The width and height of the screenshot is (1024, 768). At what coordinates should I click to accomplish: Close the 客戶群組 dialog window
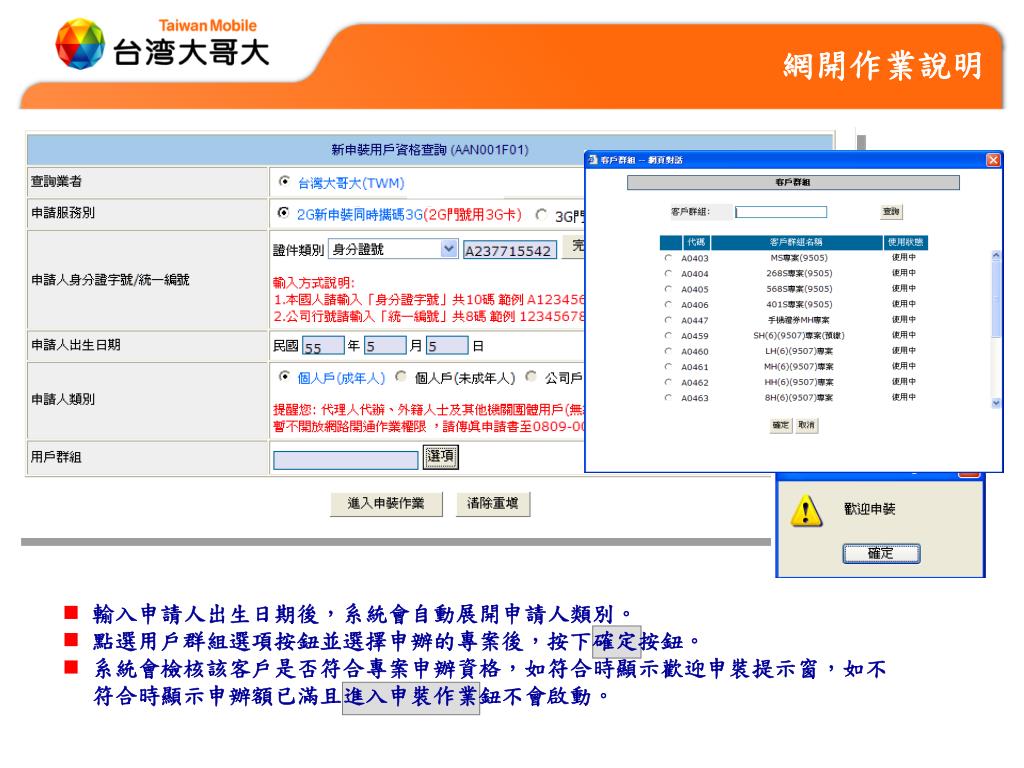click(993, 160)
